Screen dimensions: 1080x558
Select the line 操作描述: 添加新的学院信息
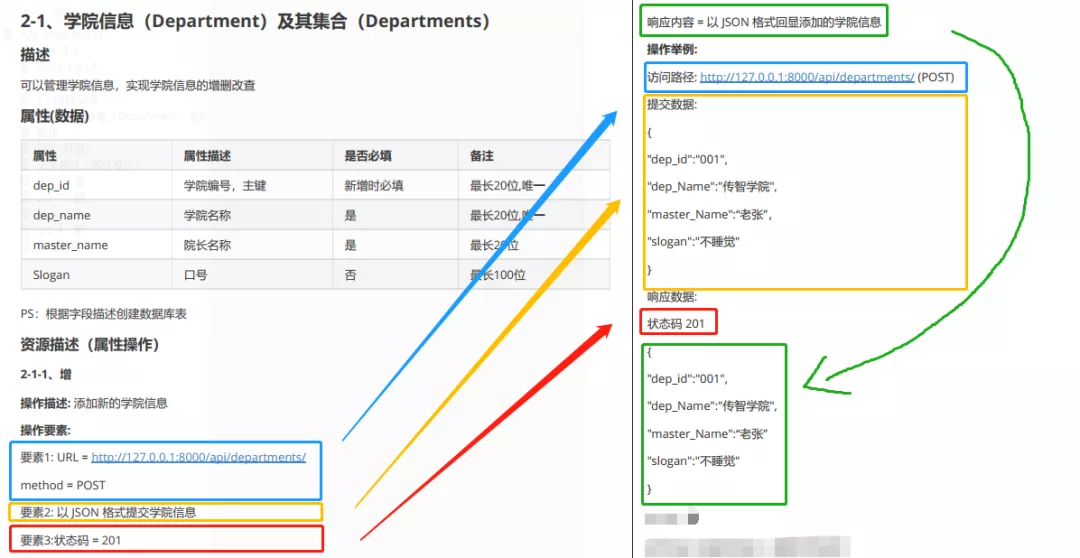94,403
